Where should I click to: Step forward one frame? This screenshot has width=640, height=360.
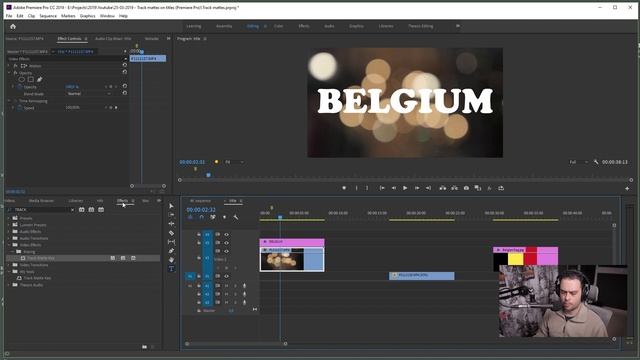point(417,188)
